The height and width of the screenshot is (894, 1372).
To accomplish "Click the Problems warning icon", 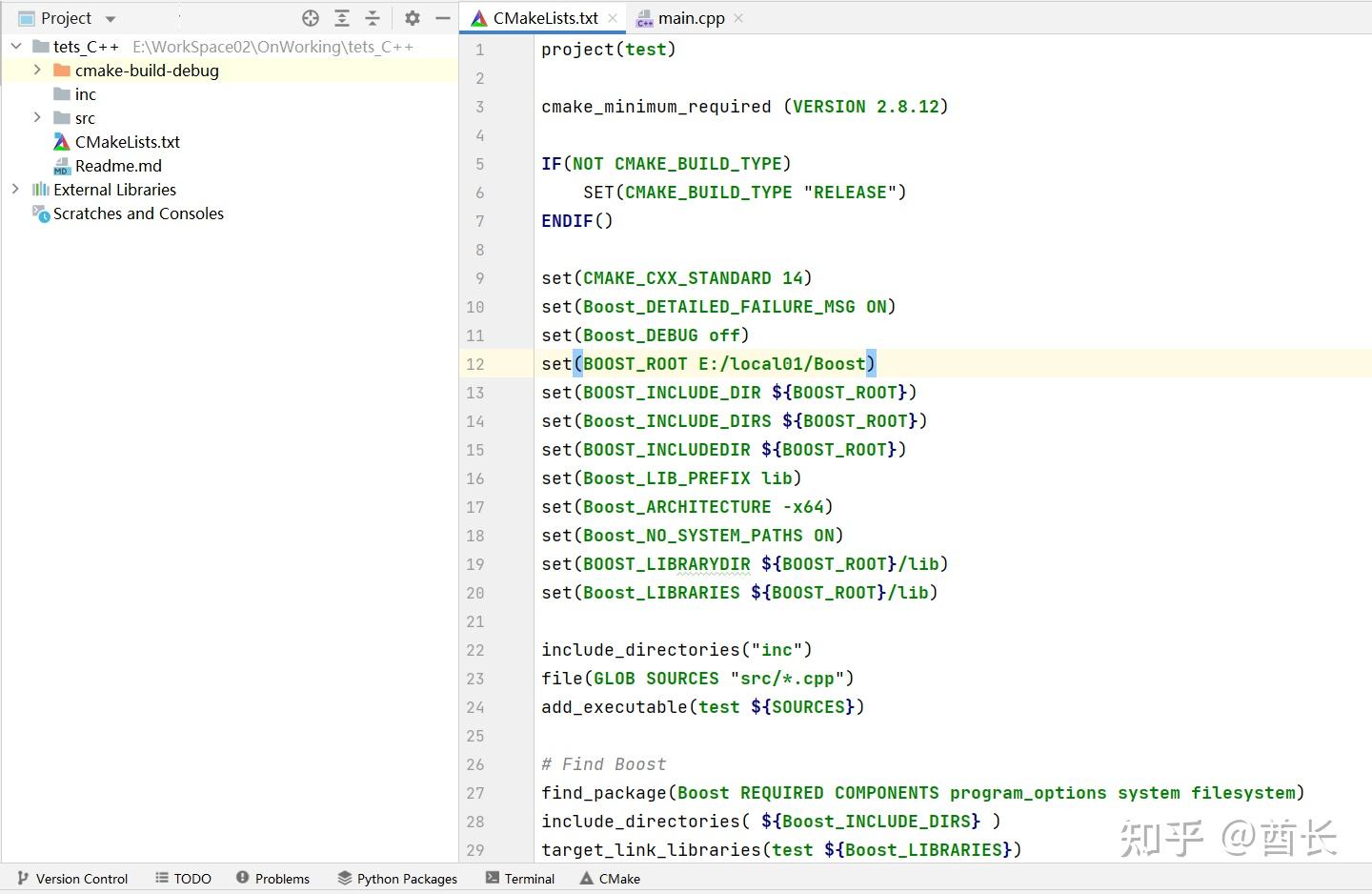I will coord(242,878).
